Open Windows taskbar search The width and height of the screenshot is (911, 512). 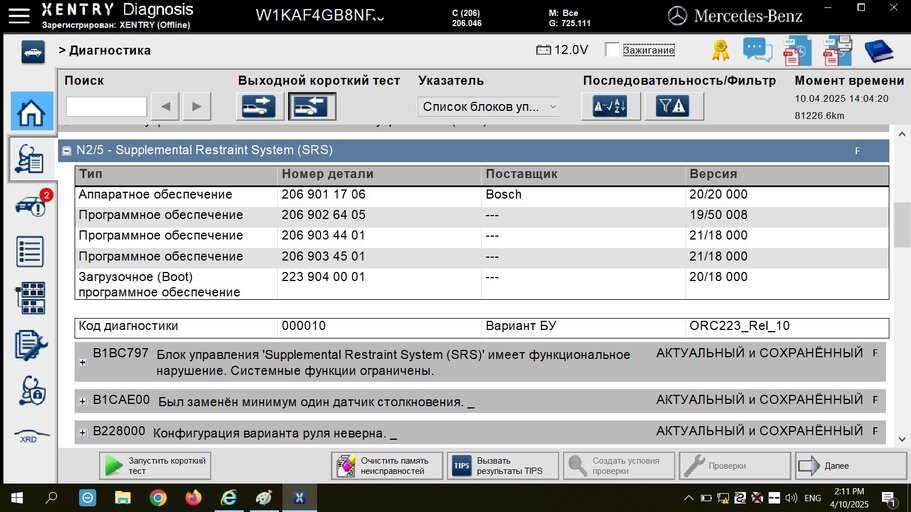tap(52, 498)
